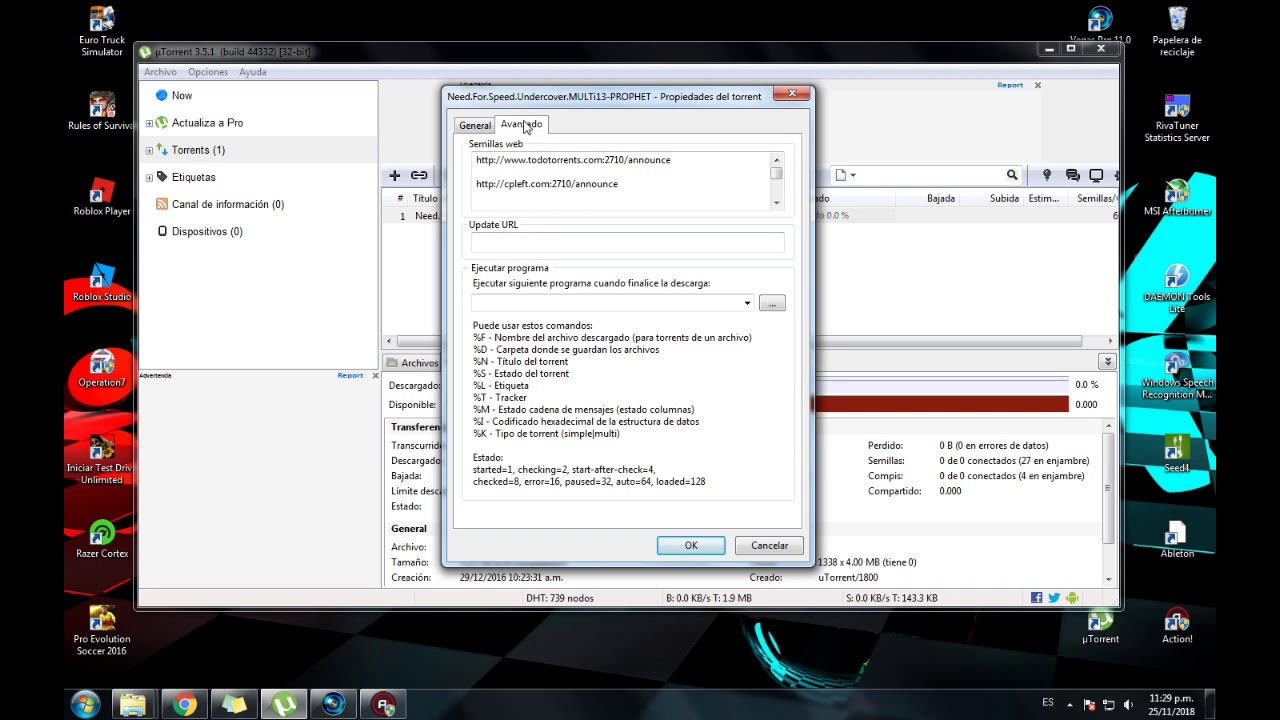
Task: Click the Bajada column header
Action: [940, 198]
